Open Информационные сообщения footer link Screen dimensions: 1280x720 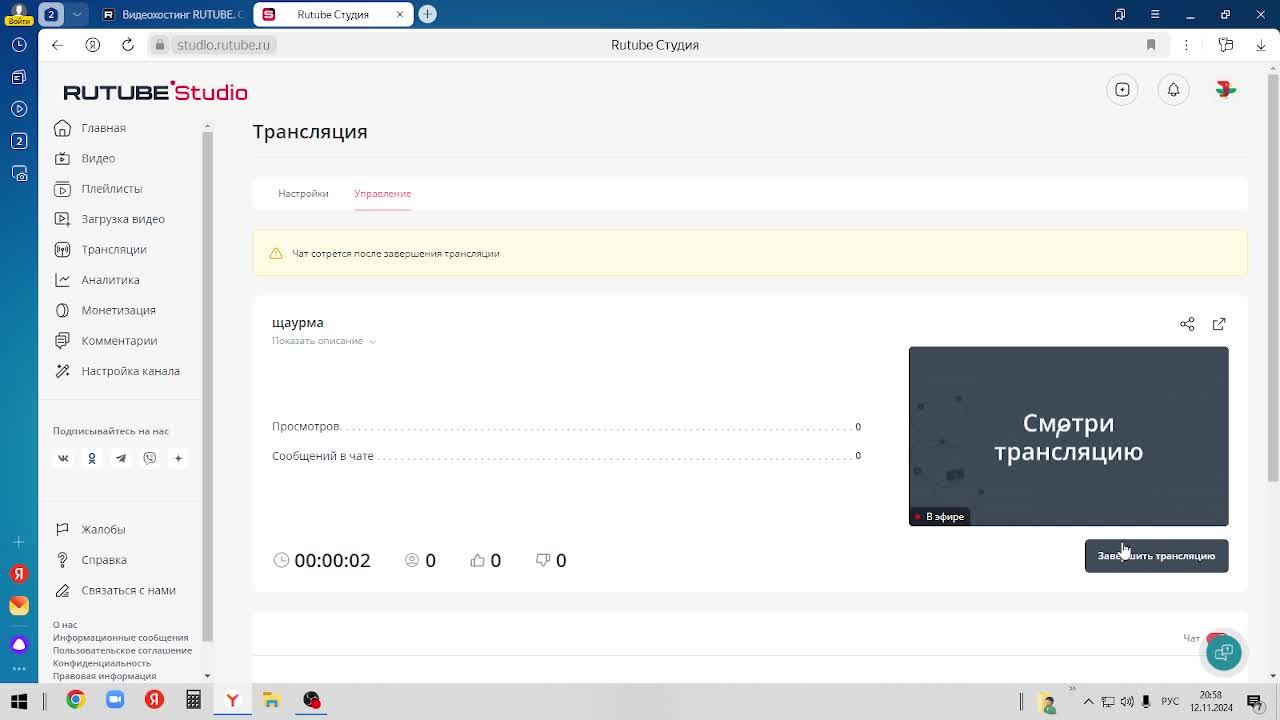click(x=121, y=638)
